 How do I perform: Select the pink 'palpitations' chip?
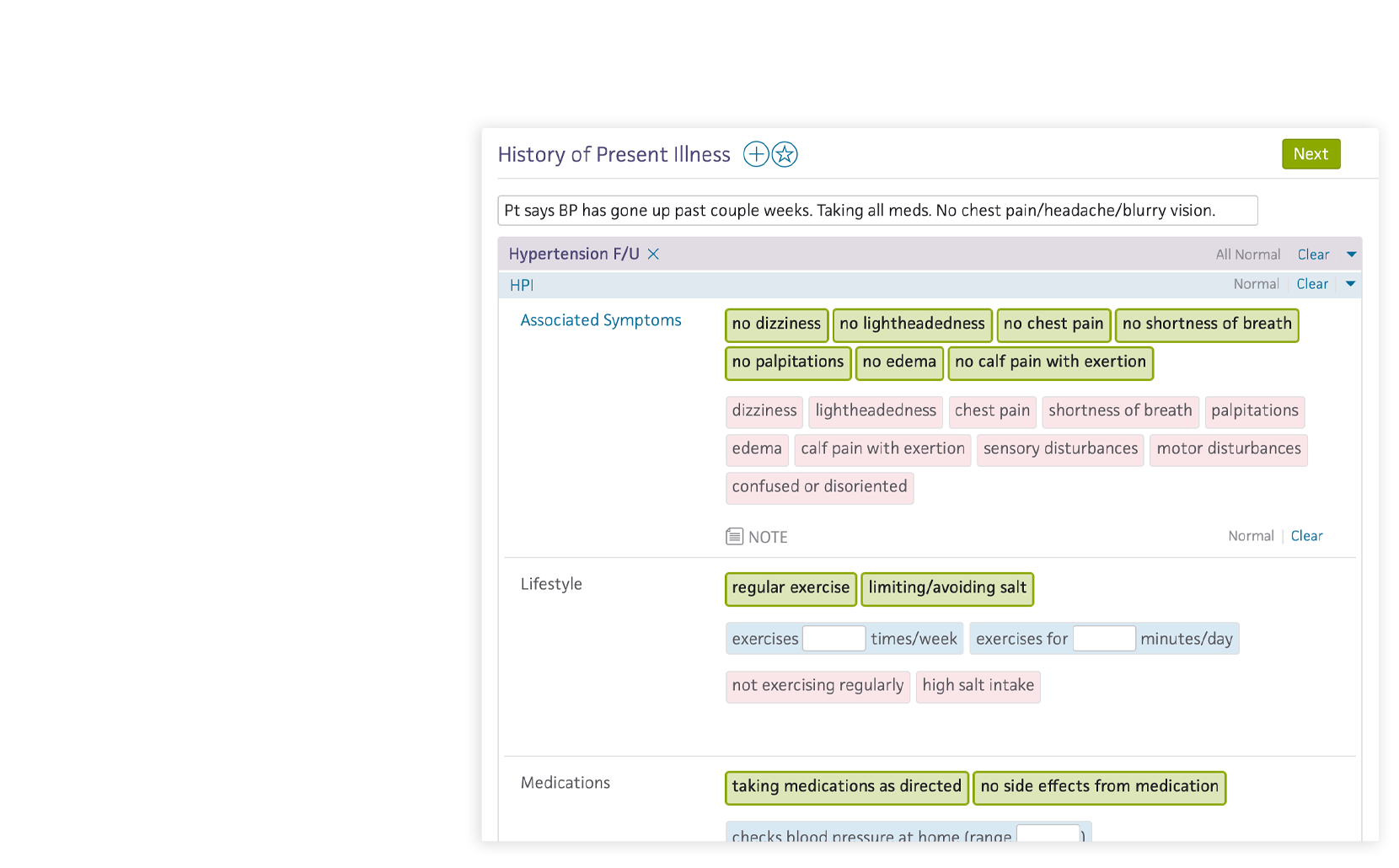click(1255, 411)
